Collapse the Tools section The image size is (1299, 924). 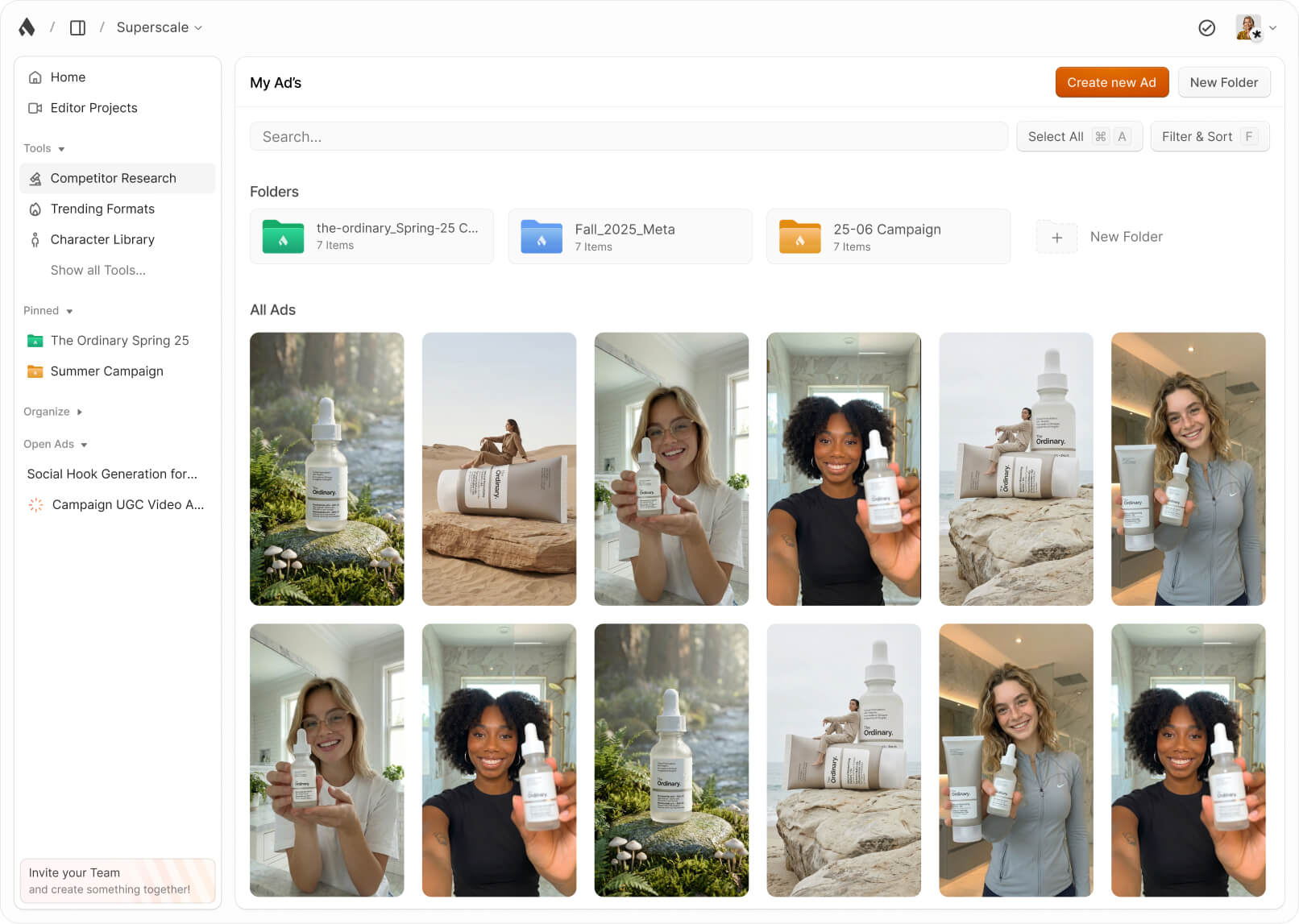click(x=44, y=148)
